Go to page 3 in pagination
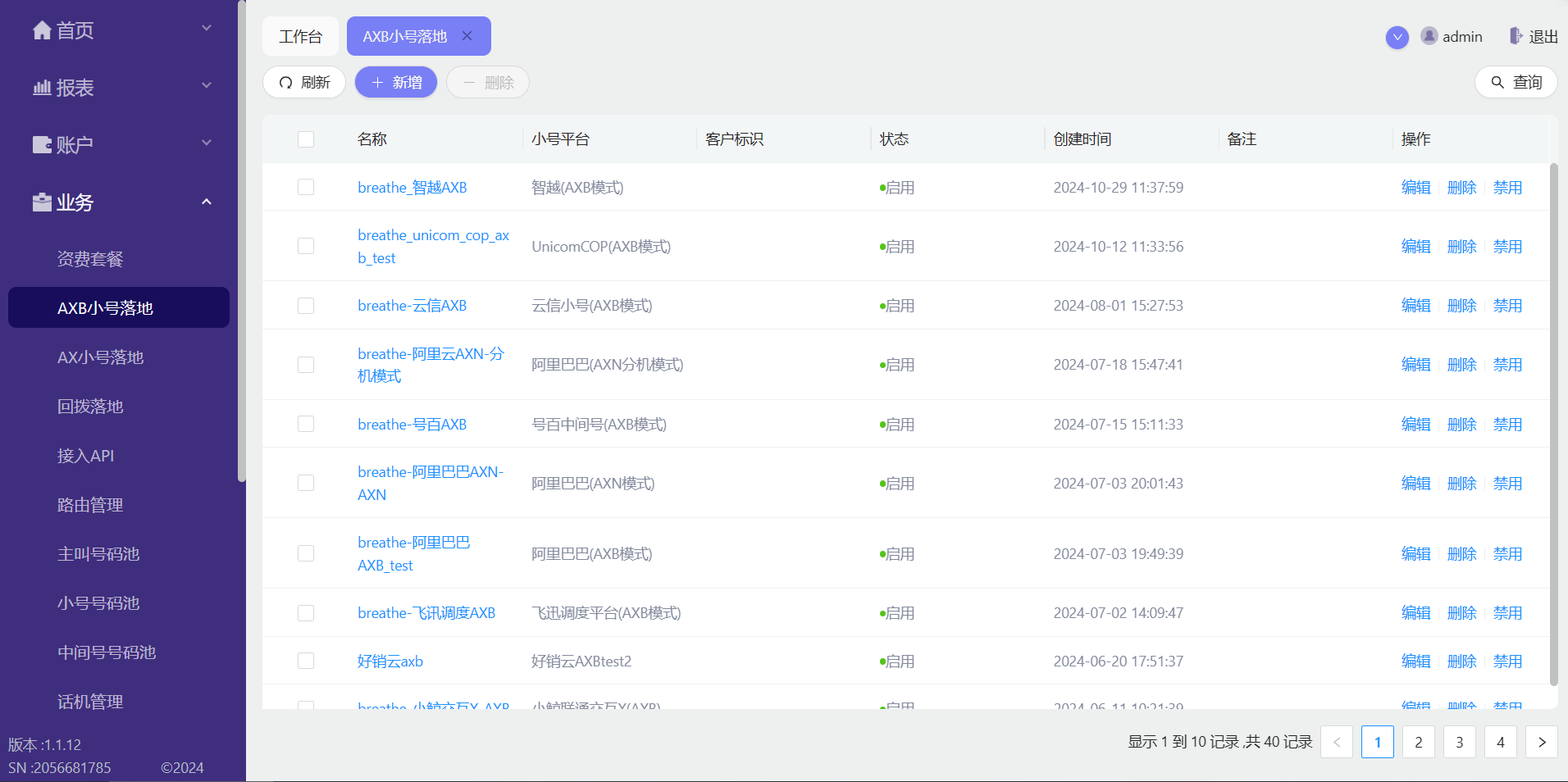Viewport: 1568px width, 782px height. [x=1460, y=742]
